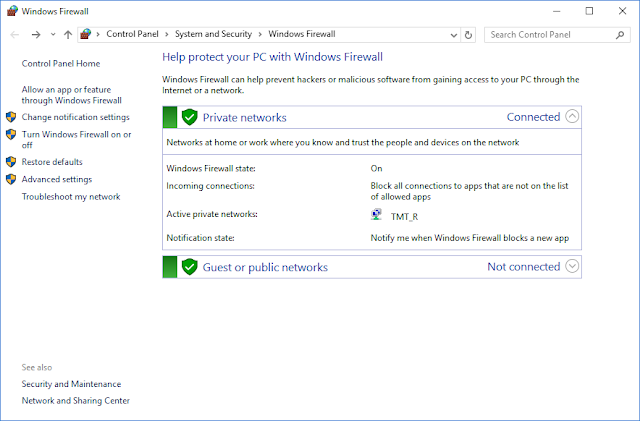Click the green shield beside Private networks
The height and width of the screenshot is (421, 640).
(189, 117)
